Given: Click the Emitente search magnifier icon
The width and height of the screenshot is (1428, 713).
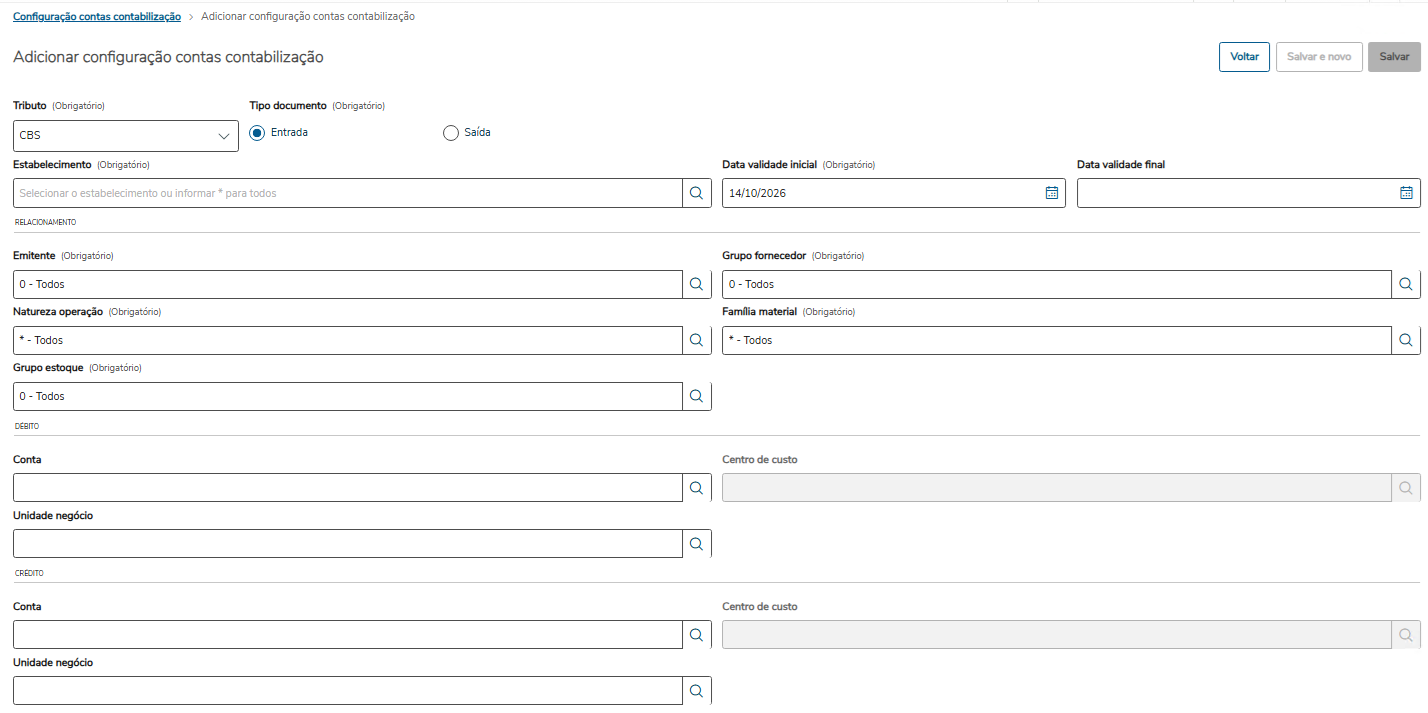Looking at the screenshot, I should pos(697,284).
